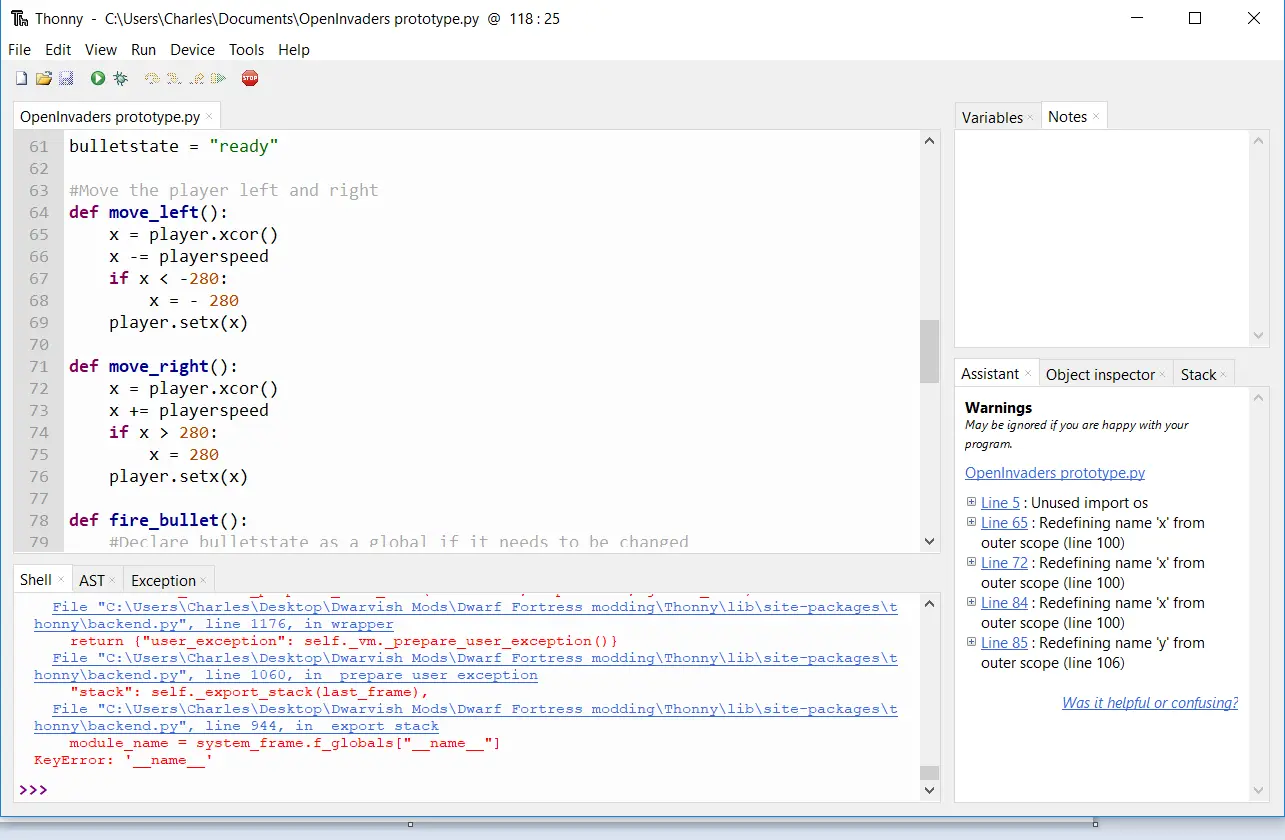Click the Thonny logo in title bar
1285x840 pixels.
click(19, 19)
